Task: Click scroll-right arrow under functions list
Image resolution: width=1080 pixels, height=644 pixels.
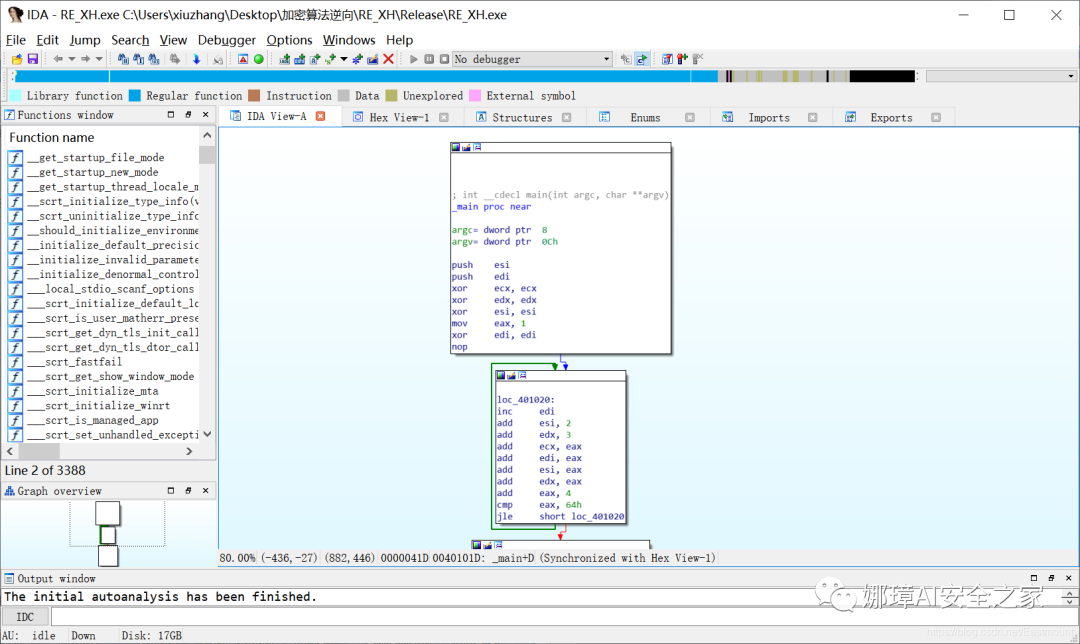Action: point(189,451)
